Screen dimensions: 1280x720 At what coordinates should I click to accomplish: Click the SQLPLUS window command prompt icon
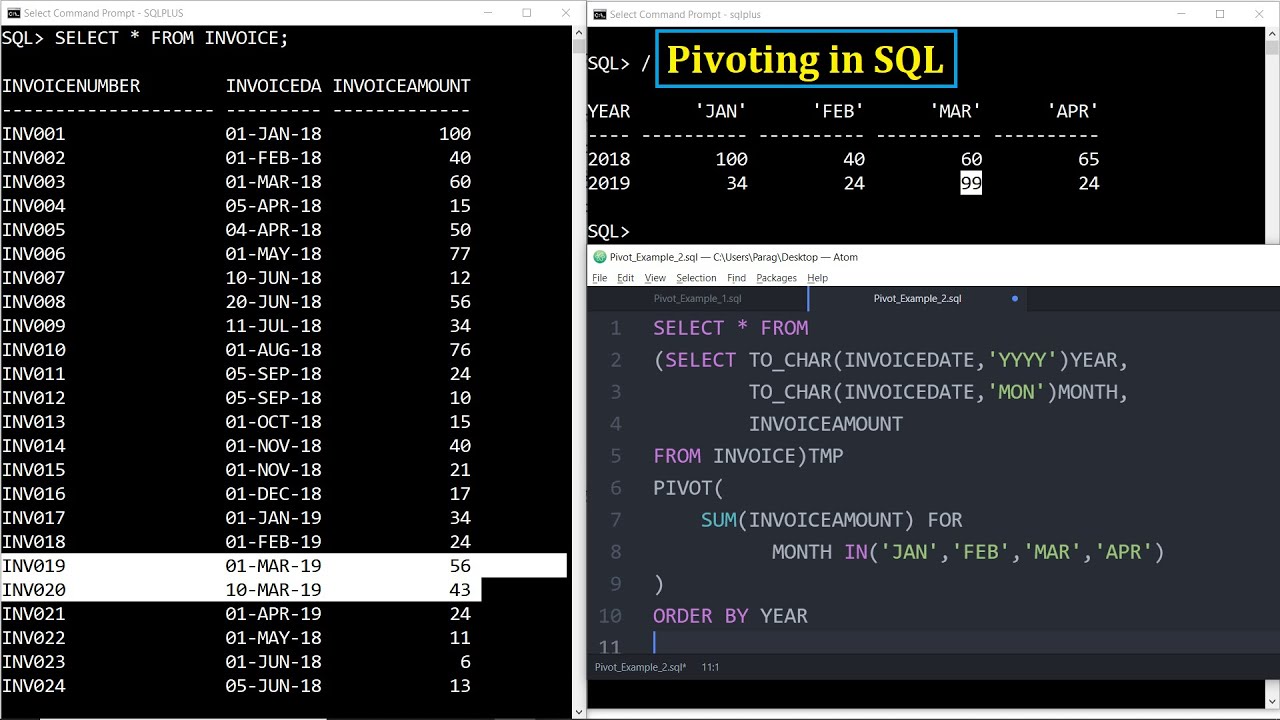[14, 13]
